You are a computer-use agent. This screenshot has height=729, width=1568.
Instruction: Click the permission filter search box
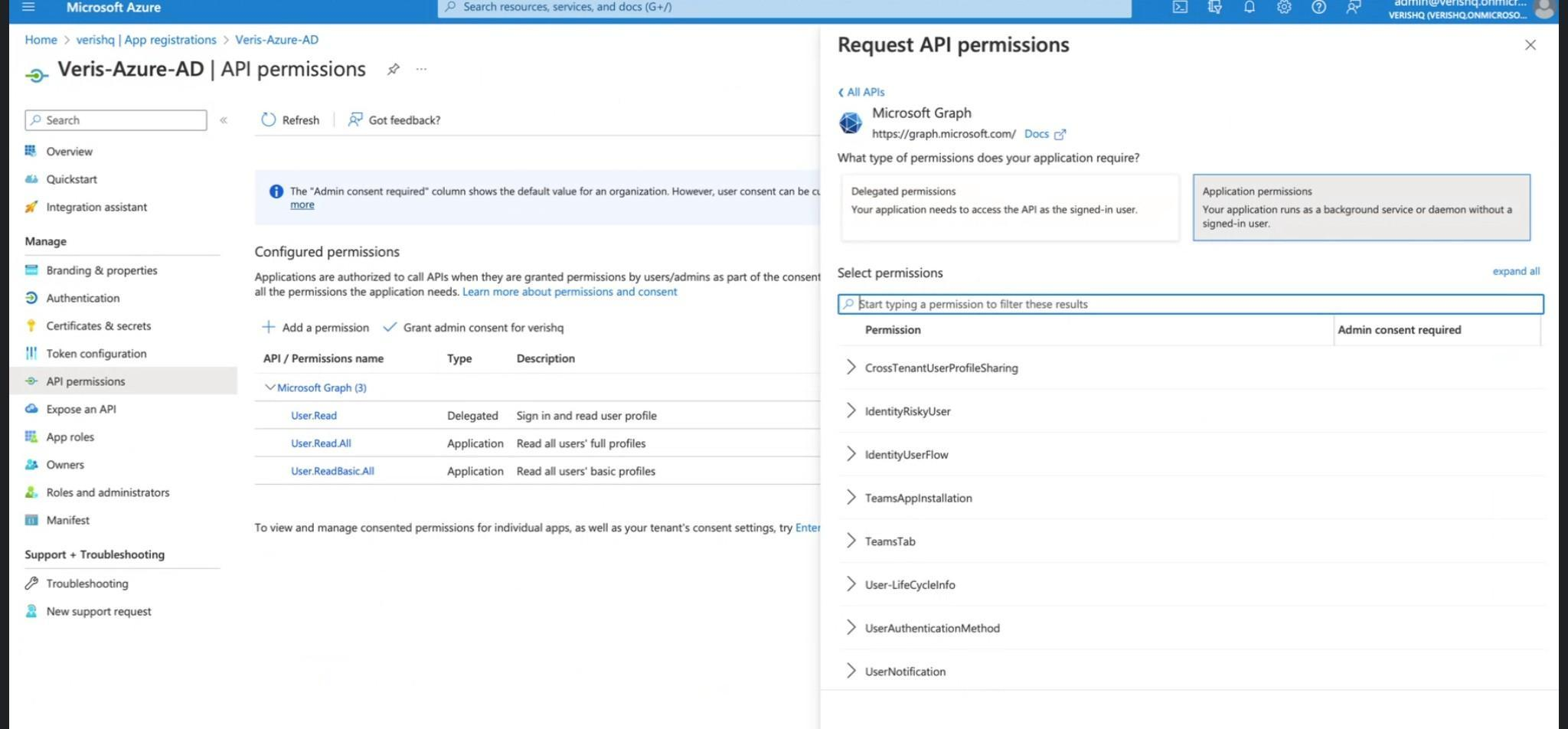tap(1191, 304)
